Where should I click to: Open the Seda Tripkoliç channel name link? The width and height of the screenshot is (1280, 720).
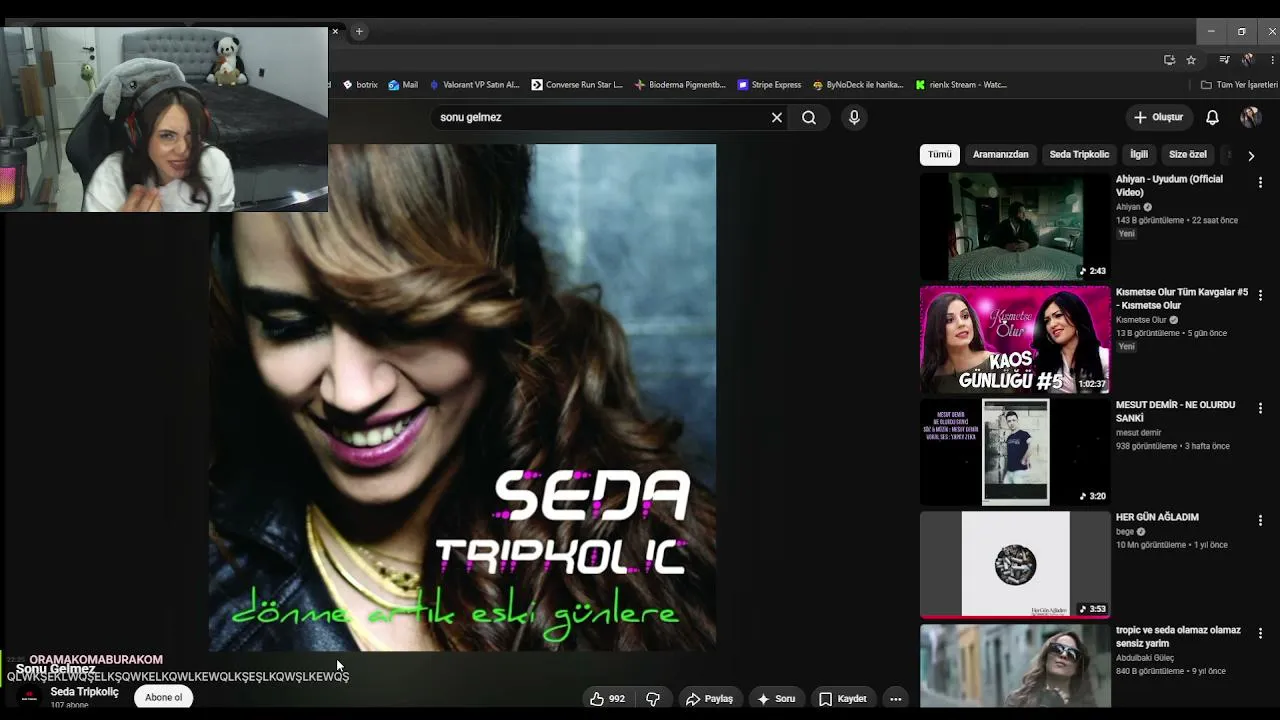click(84, 692)
